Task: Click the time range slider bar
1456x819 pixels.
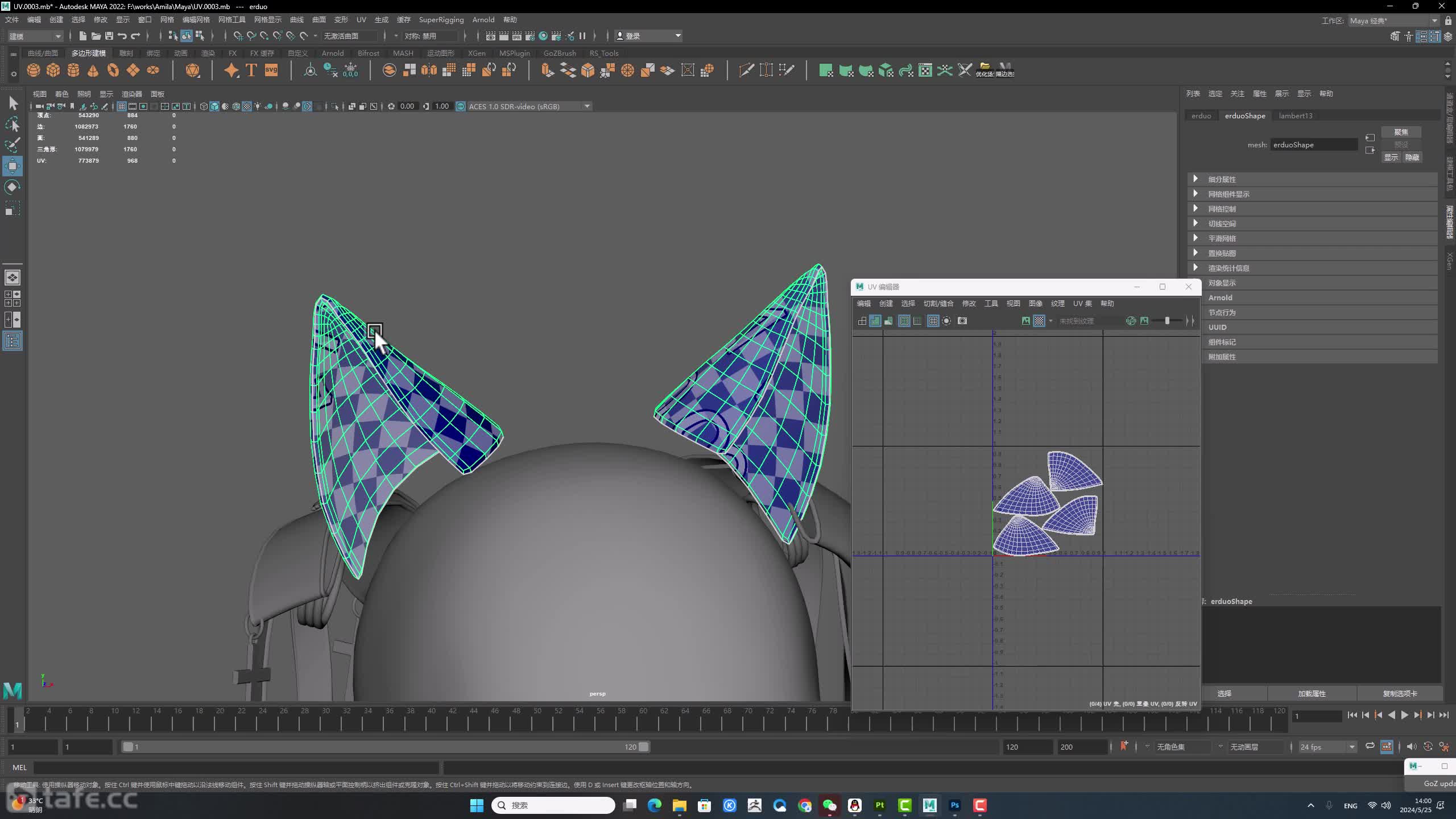Action: click(386, 747)
